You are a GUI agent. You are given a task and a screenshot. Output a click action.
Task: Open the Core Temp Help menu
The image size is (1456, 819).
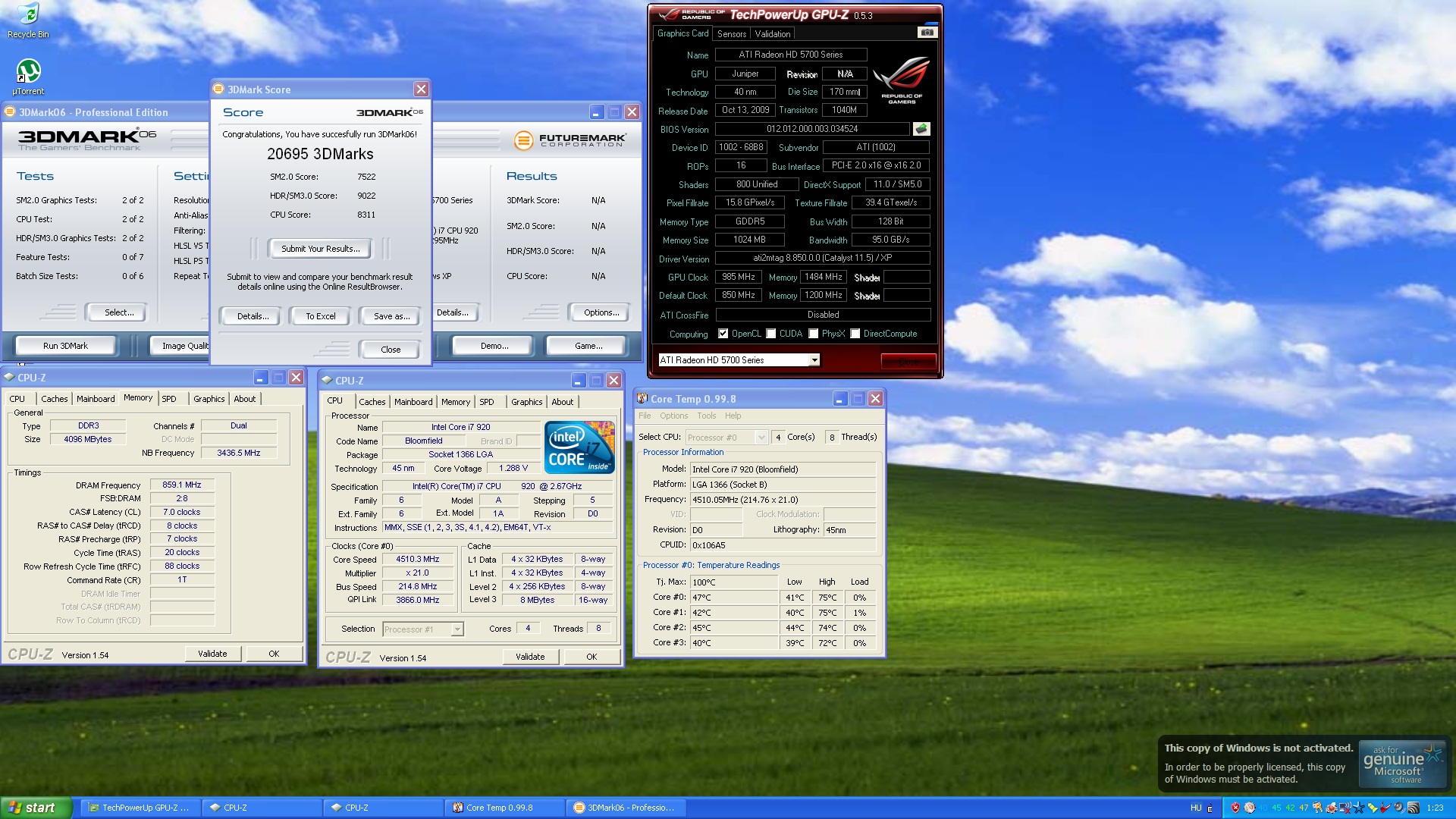tap(733, 416)
